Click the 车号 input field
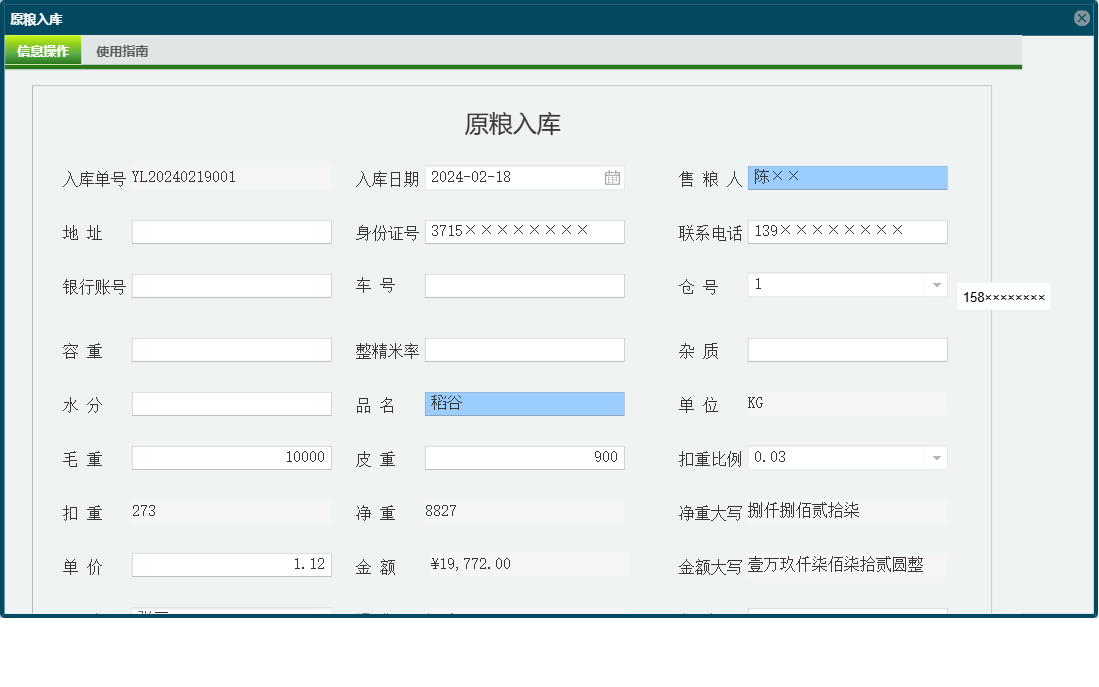1099x687 pixels. point(524,285)
